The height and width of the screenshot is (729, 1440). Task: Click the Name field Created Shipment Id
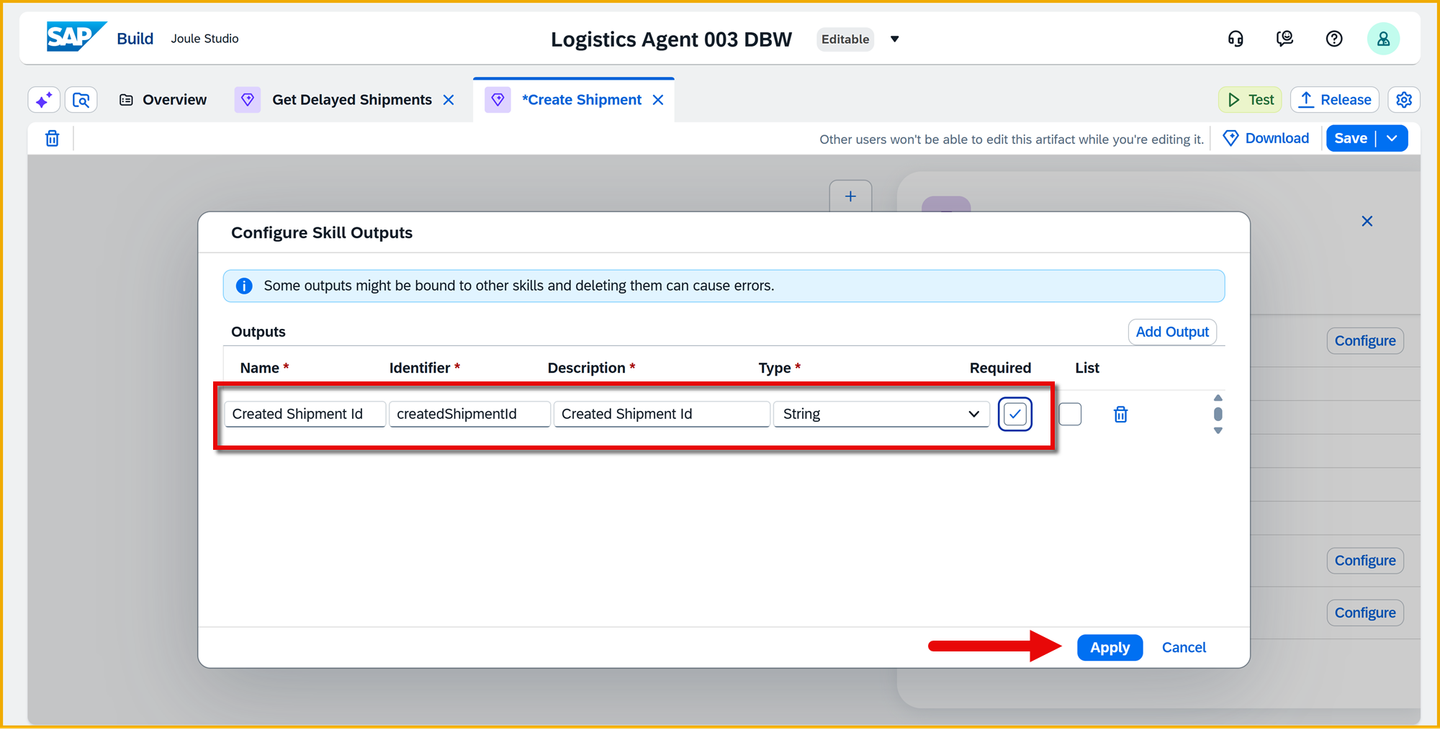pyautogui.click(x=305, y=414)
